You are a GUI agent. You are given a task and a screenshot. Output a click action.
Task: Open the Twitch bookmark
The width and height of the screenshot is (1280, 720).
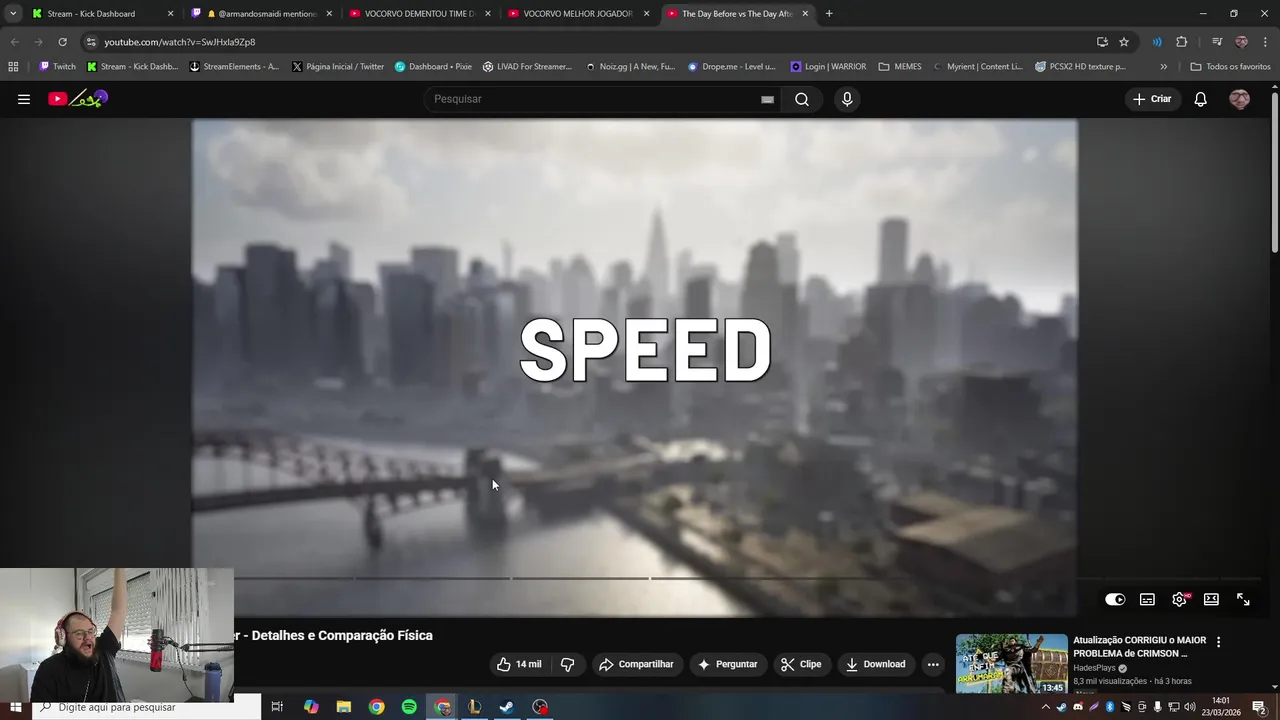click(57, 66)
